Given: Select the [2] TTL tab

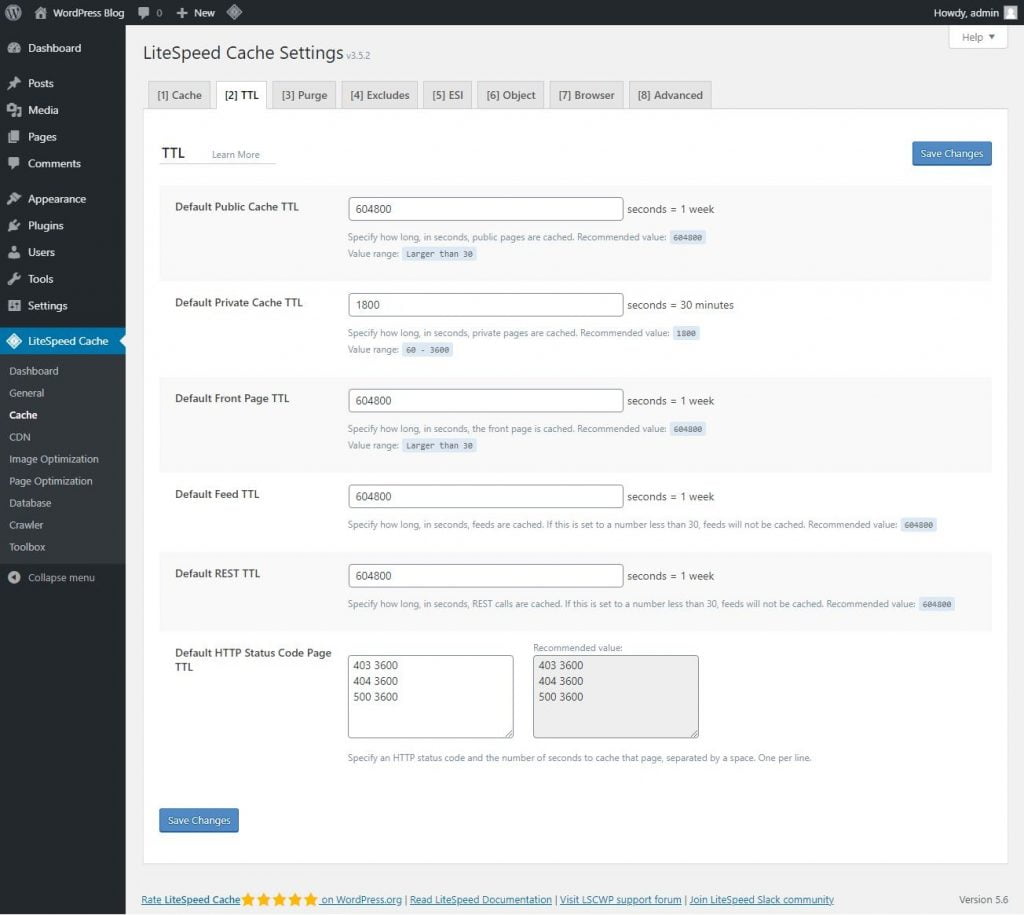Looking at the screenshot, I should (242, 95).
